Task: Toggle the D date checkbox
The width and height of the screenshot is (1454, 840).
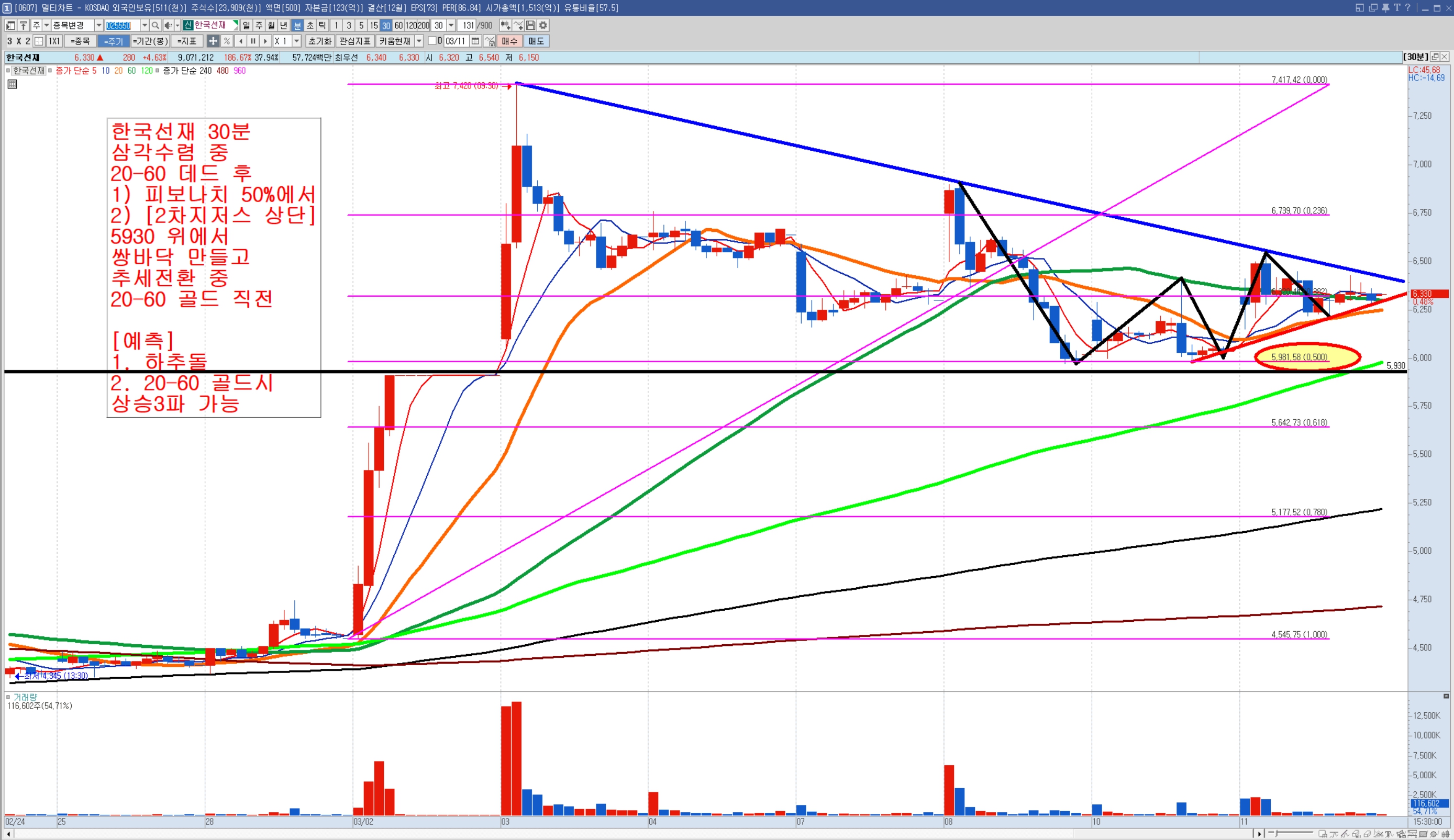Action: [431, 41]
